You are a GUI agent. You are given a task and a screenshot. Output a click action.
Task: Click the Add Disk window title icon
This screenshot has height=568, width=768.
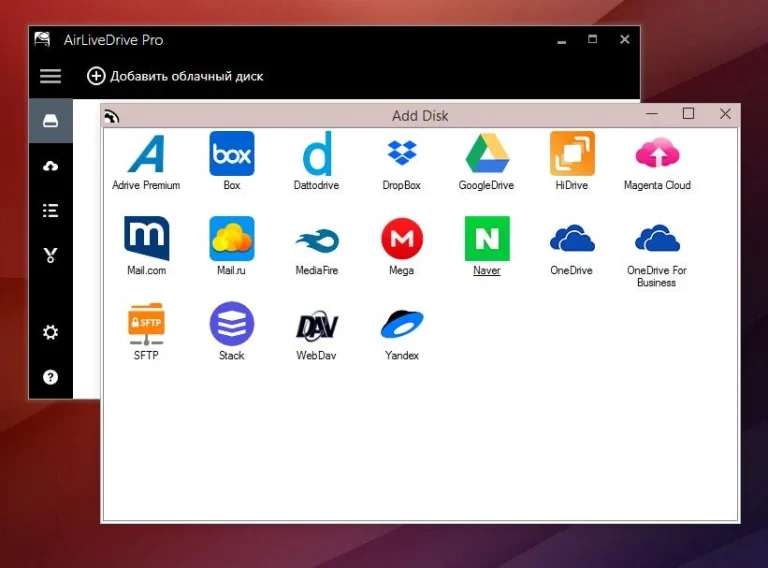click(112, 117)
